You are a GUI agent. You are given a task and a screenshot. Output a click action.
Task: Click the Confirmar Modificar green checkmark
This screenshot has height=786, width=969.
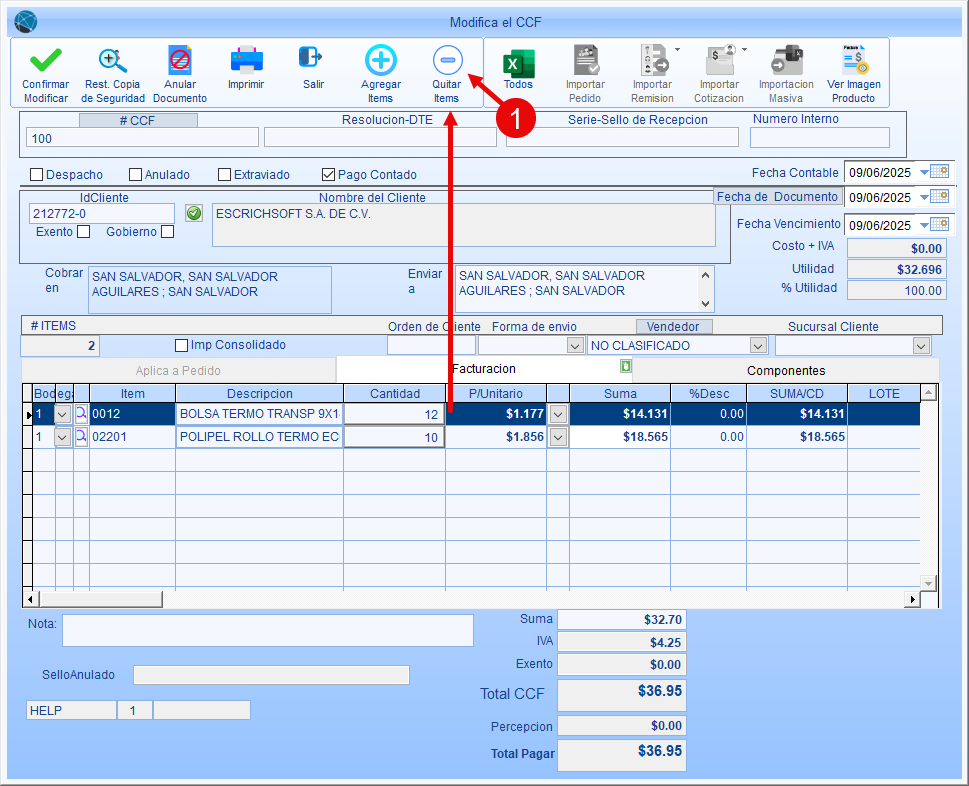[x=46, y=61]
